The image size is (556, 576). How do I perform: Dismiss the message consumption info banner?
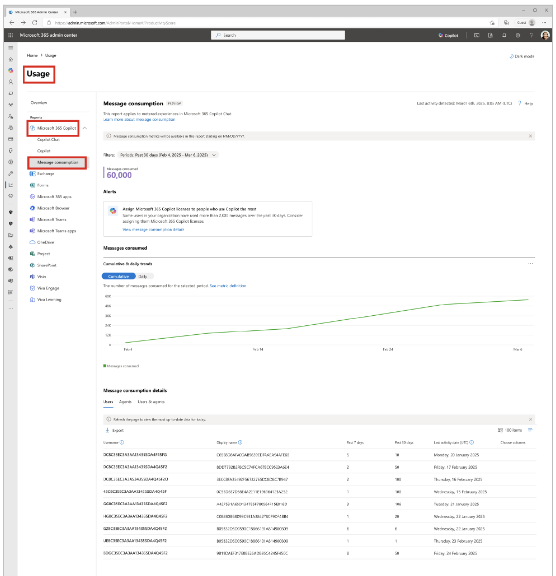coord(530,136)
